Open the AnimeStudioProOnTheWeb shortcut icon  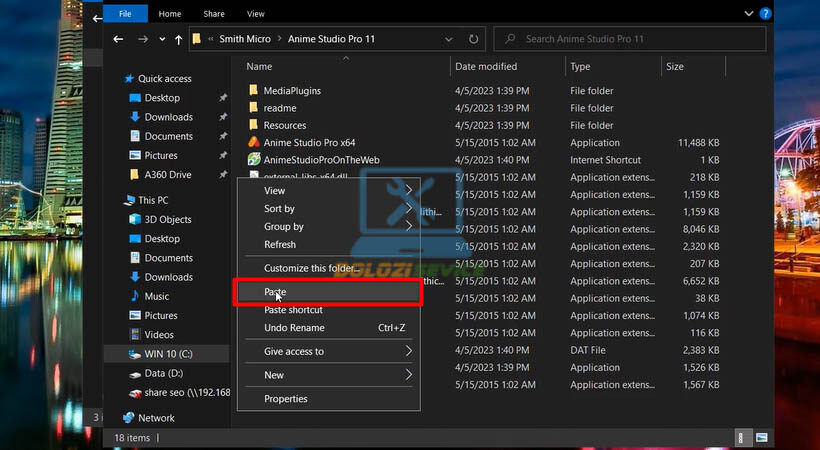254,160
